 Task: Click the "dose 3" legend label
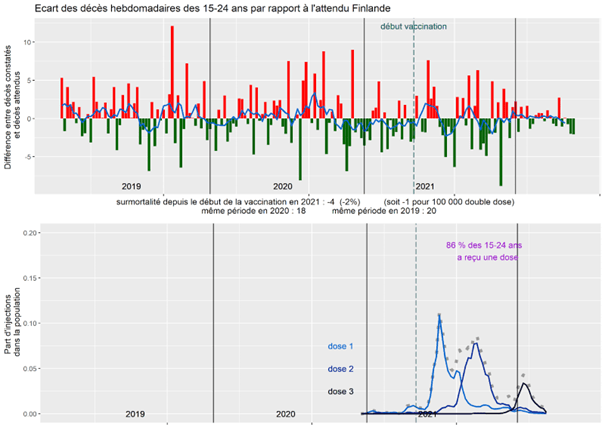click(x=341, y=391)
